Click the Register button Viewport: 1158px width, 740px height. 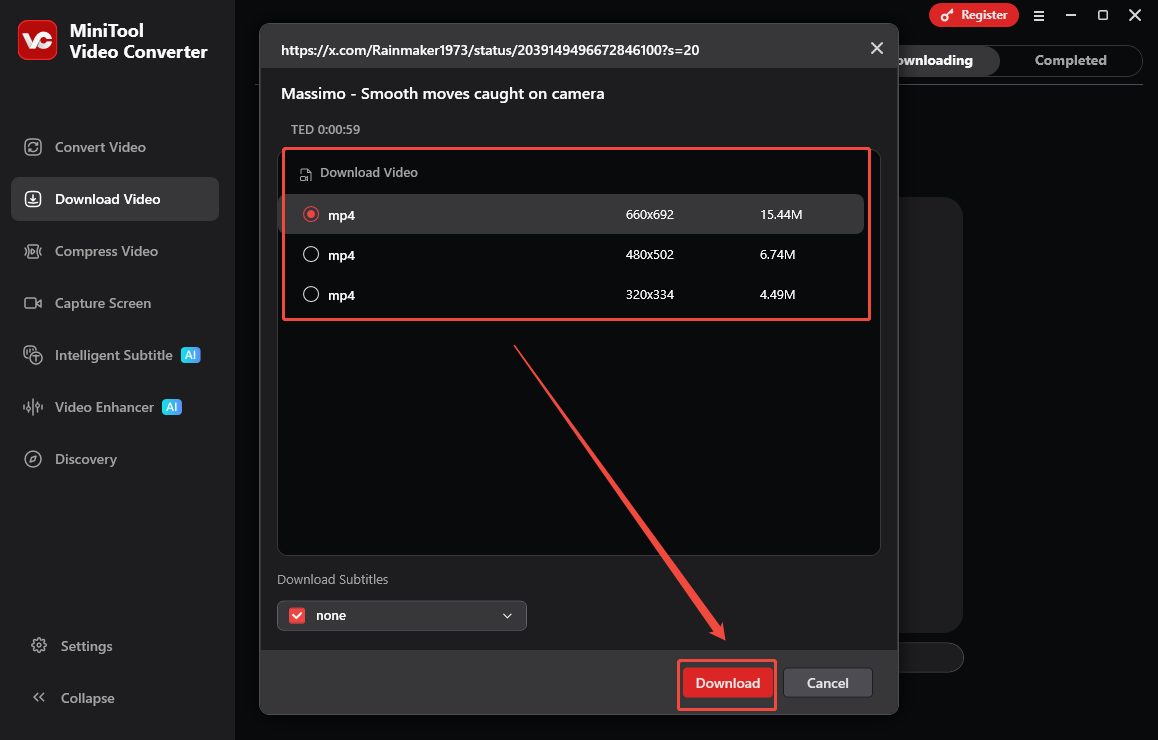click(973, 15)
